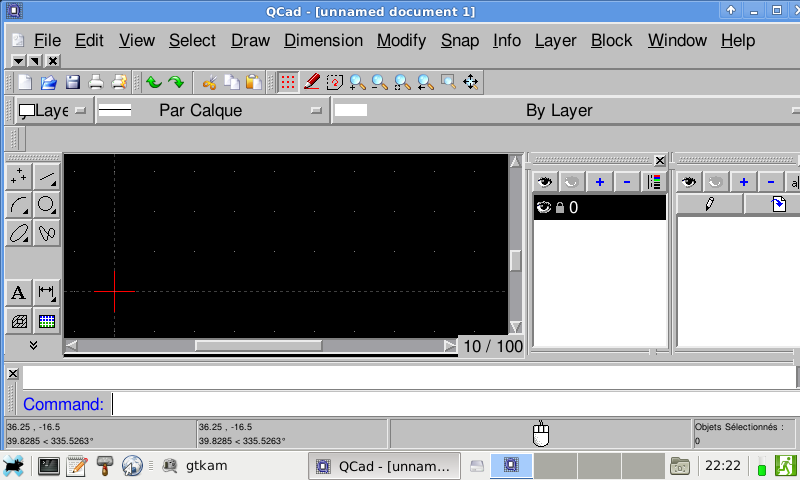
Task: Select the Text tool
Action: [x=19, y=293]
